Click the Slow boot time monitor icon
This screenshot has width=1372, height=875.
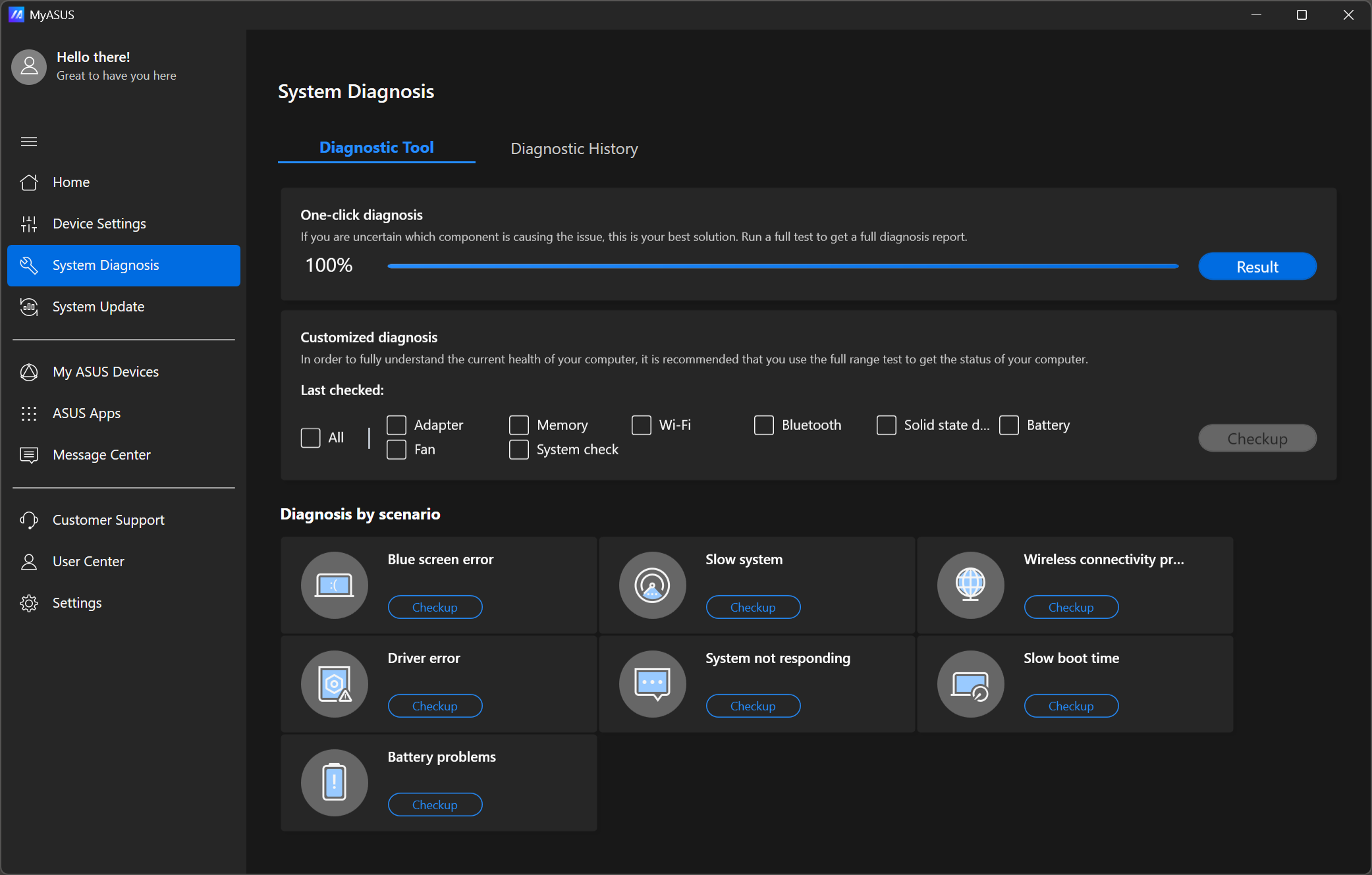(970, 683)
